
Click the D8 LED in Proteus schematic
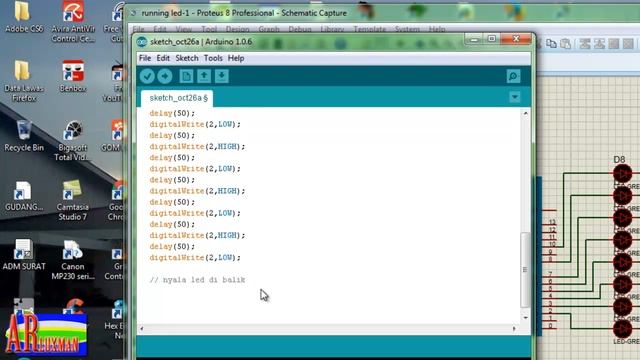click(622, 174)
